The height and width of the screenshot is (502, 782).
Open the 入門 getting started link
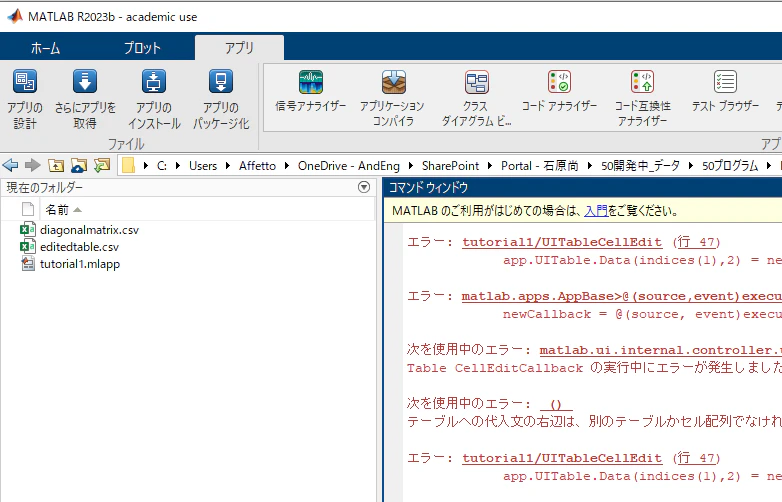tap(595, 210)
